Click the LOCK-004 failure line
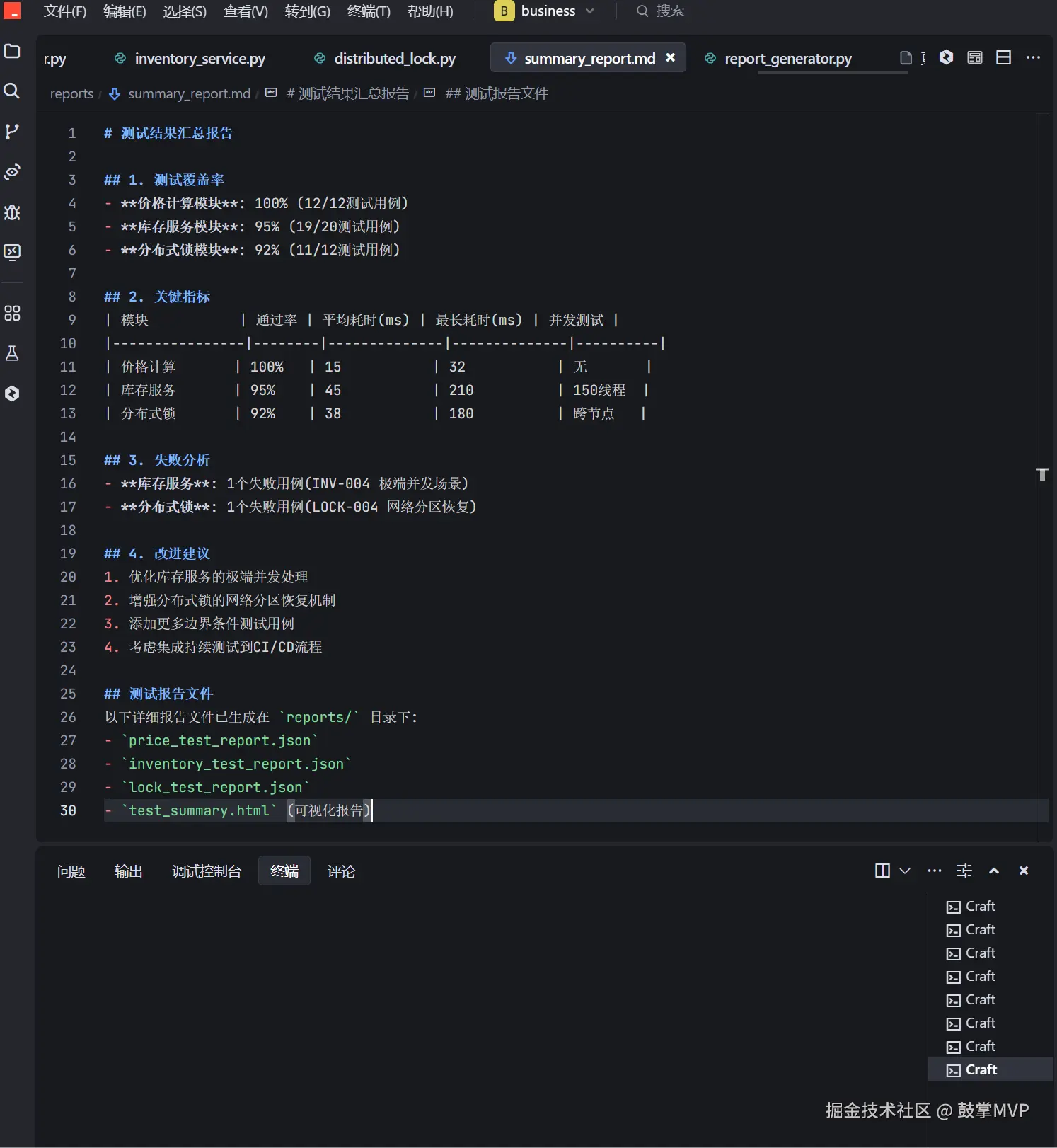The height and width of the screenshot is (1148, 1057). pyautogui.click(x=290, y=507)
